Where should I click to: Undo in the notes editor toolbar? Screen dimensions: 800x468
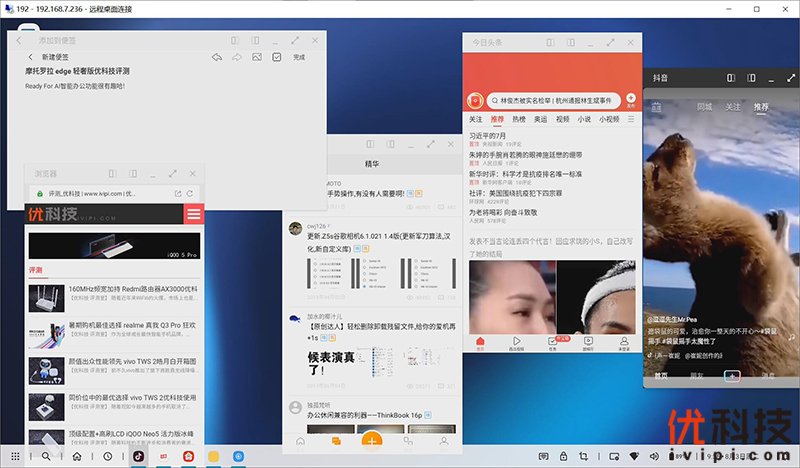(x=217, y=57)
